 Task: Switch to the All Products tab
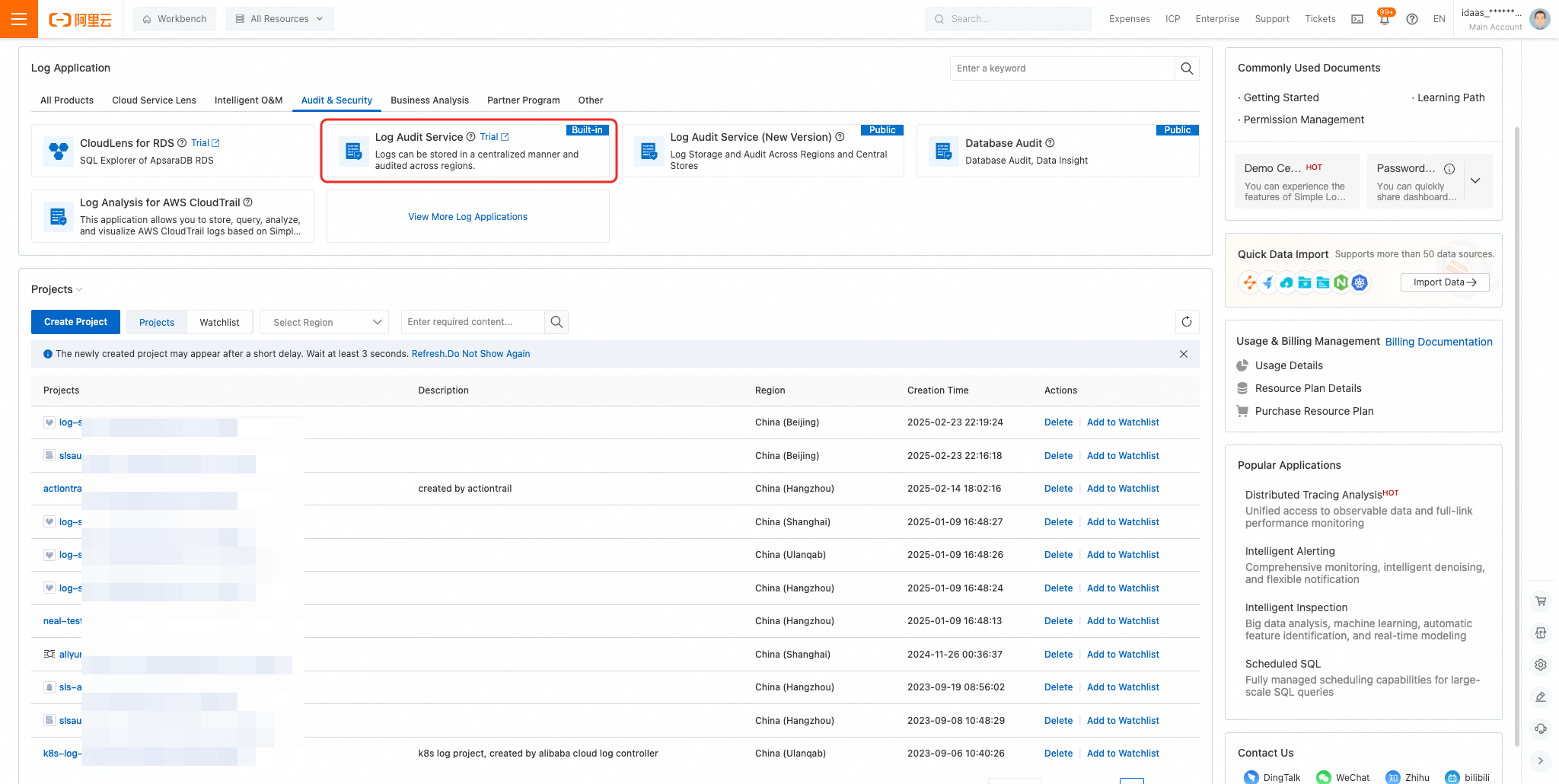[67, 100]
